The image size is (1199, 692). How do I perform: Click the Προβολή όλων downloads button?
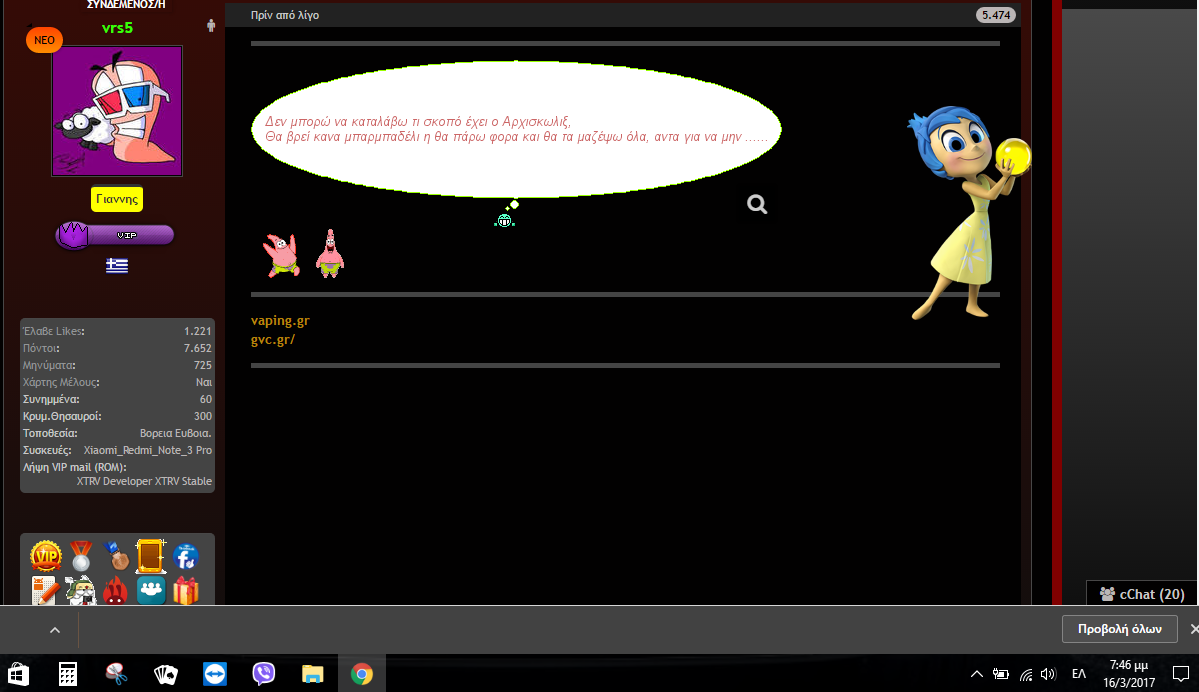[x=1119, y=629]
